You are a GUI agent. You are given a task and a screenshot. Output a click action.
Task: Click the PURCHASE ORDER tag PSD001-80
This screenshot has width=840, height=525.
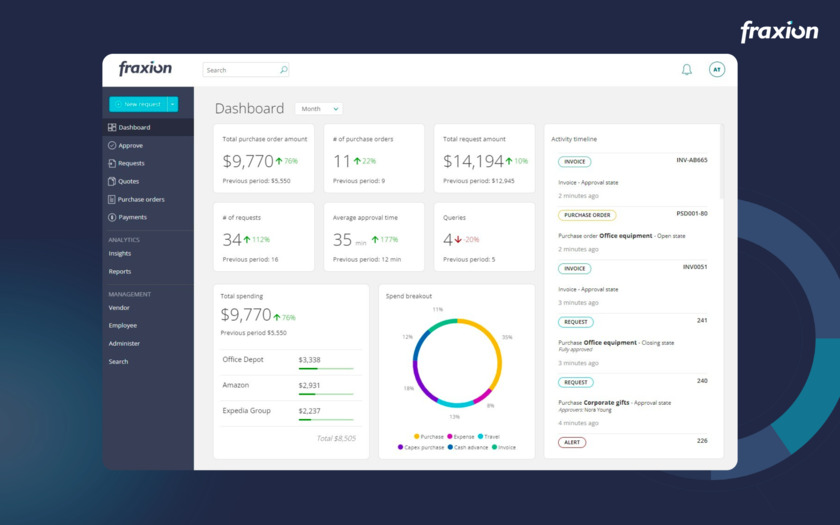coord(587,215)
